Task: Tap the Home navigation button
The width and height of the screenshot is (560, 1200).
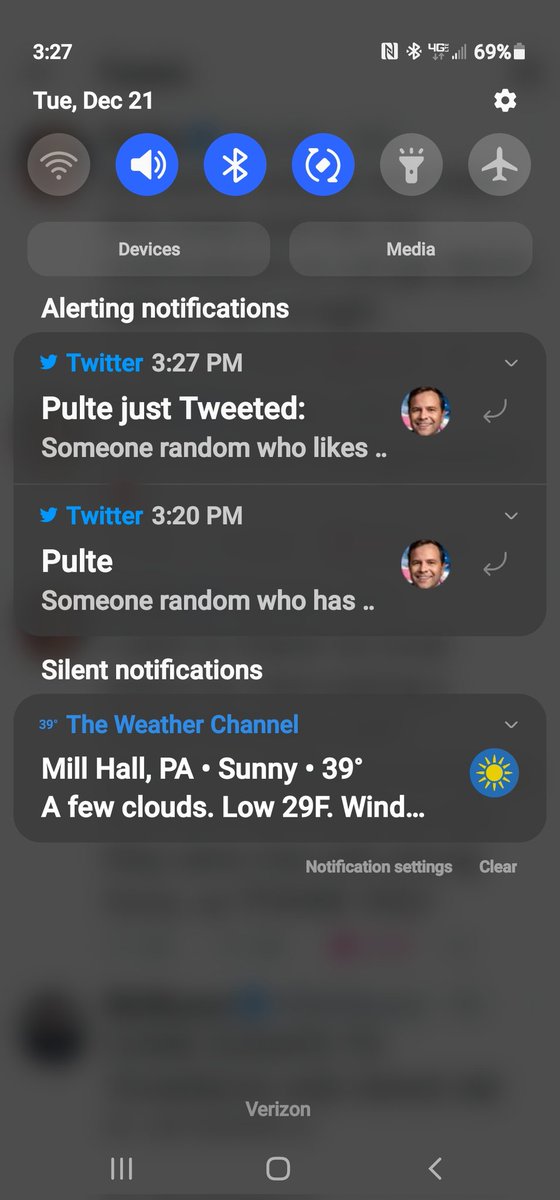Action: (278, 1168)
